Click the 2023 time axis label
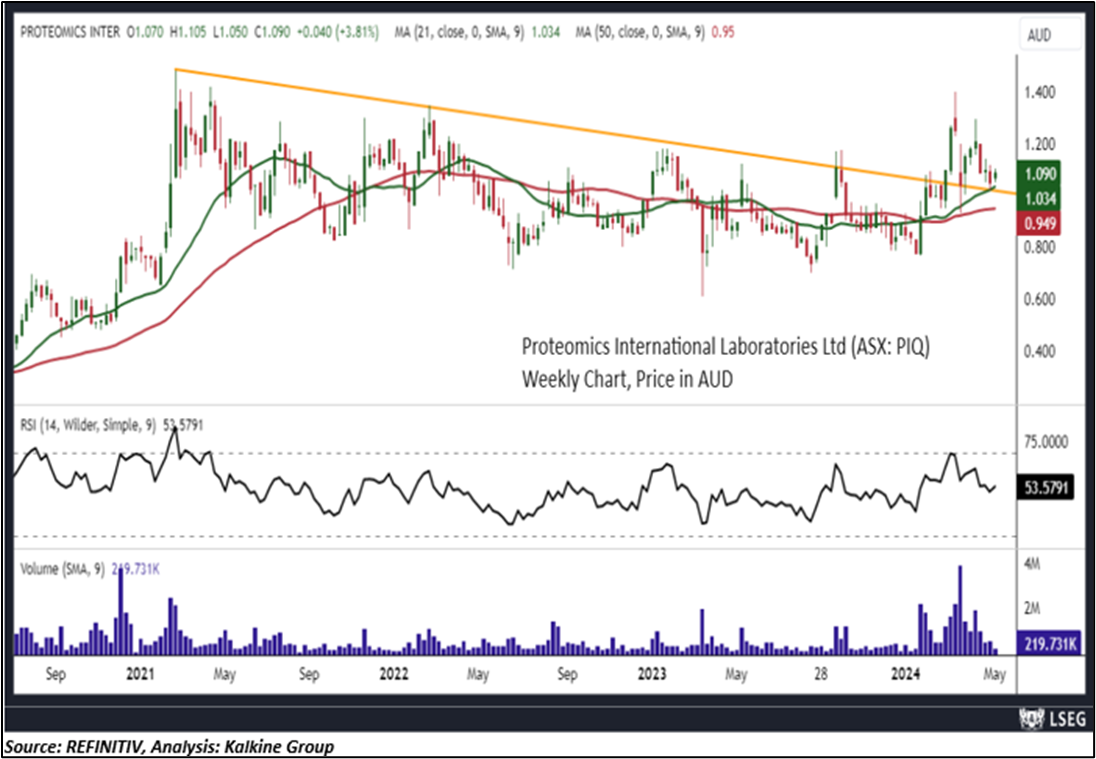 (653, 675)
